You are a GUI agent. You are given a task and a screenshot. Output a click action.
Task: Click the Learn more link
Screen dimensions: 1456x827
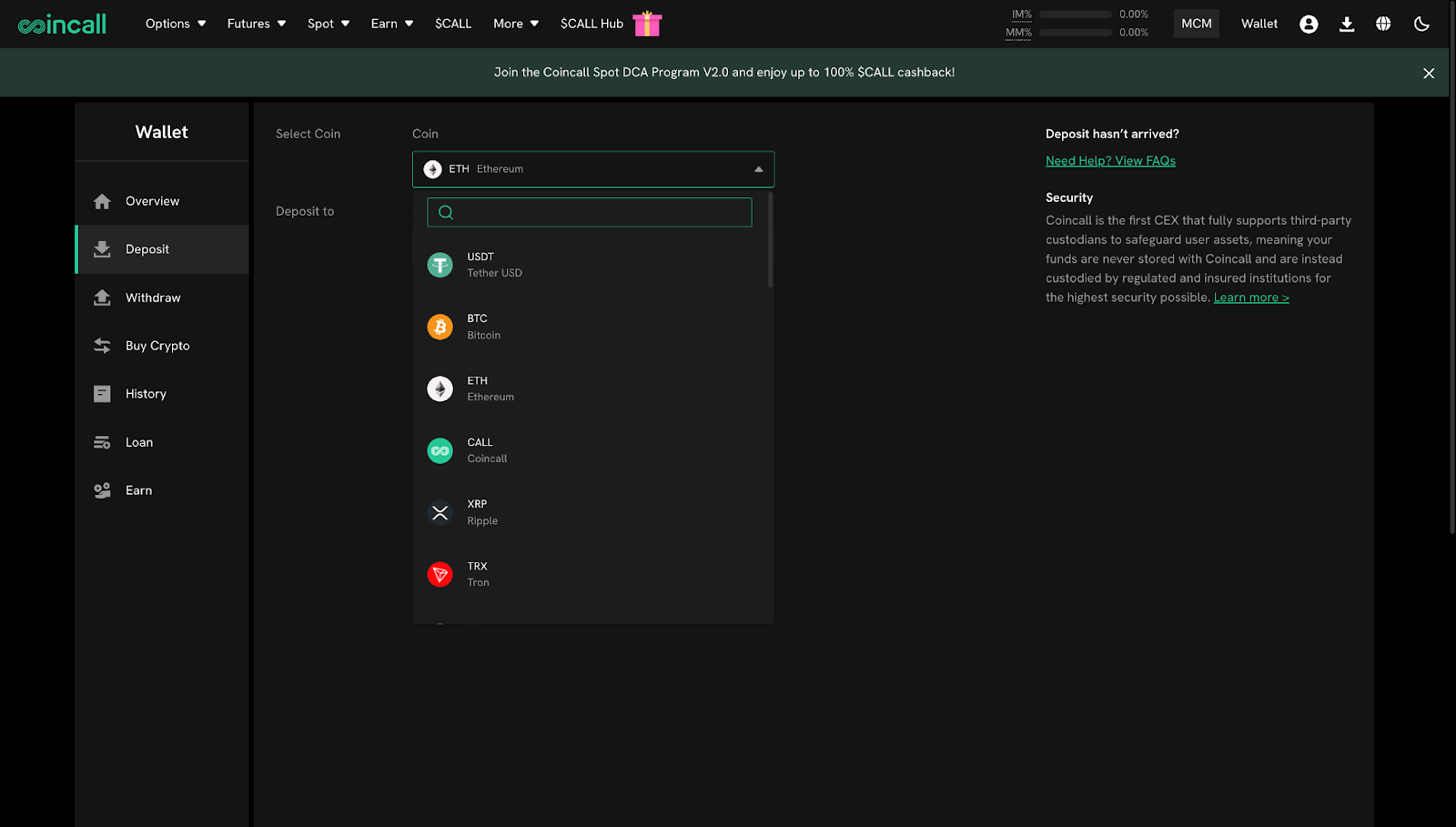[x=1251, y=298]
